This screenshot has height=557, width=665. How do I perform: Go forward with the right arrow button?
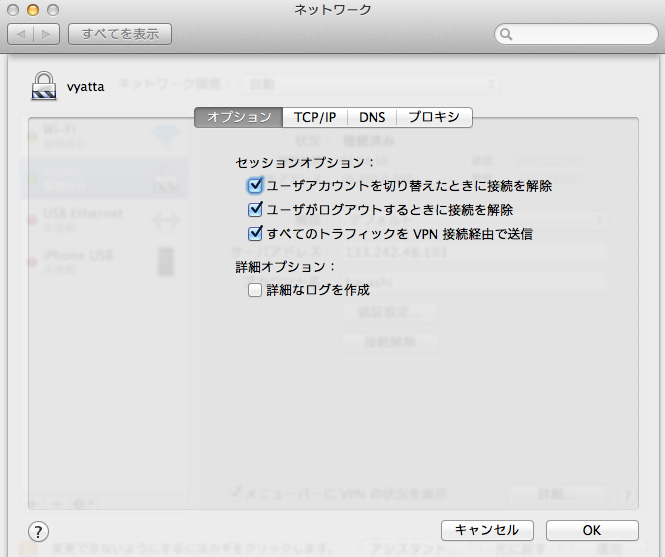pyautogui.click(x=47, y=34)
